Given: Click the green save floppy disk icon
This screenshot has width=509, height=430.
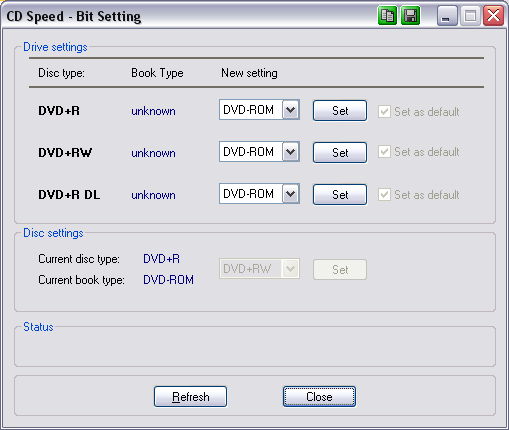Looking at the screenshot, I should coord(410,16).
